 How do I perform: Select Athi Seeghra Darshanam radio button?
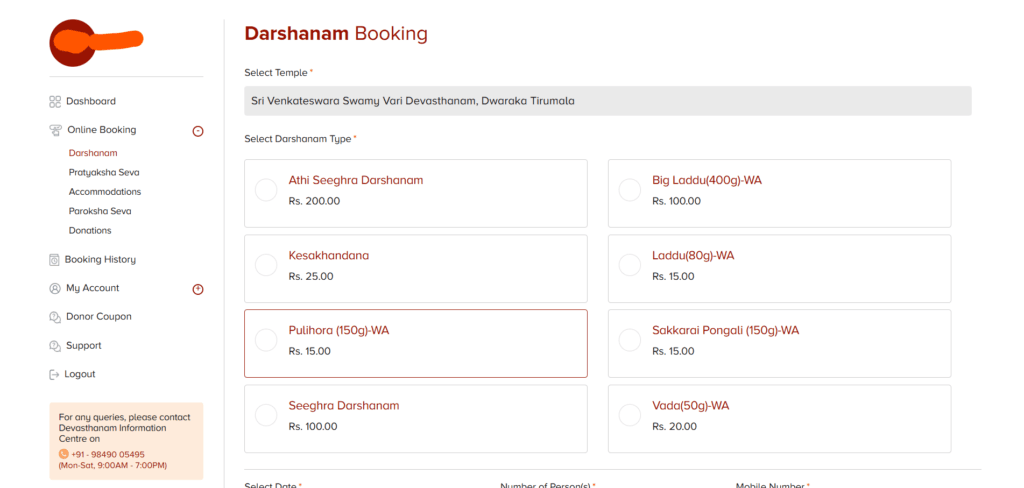click(266, 190)
